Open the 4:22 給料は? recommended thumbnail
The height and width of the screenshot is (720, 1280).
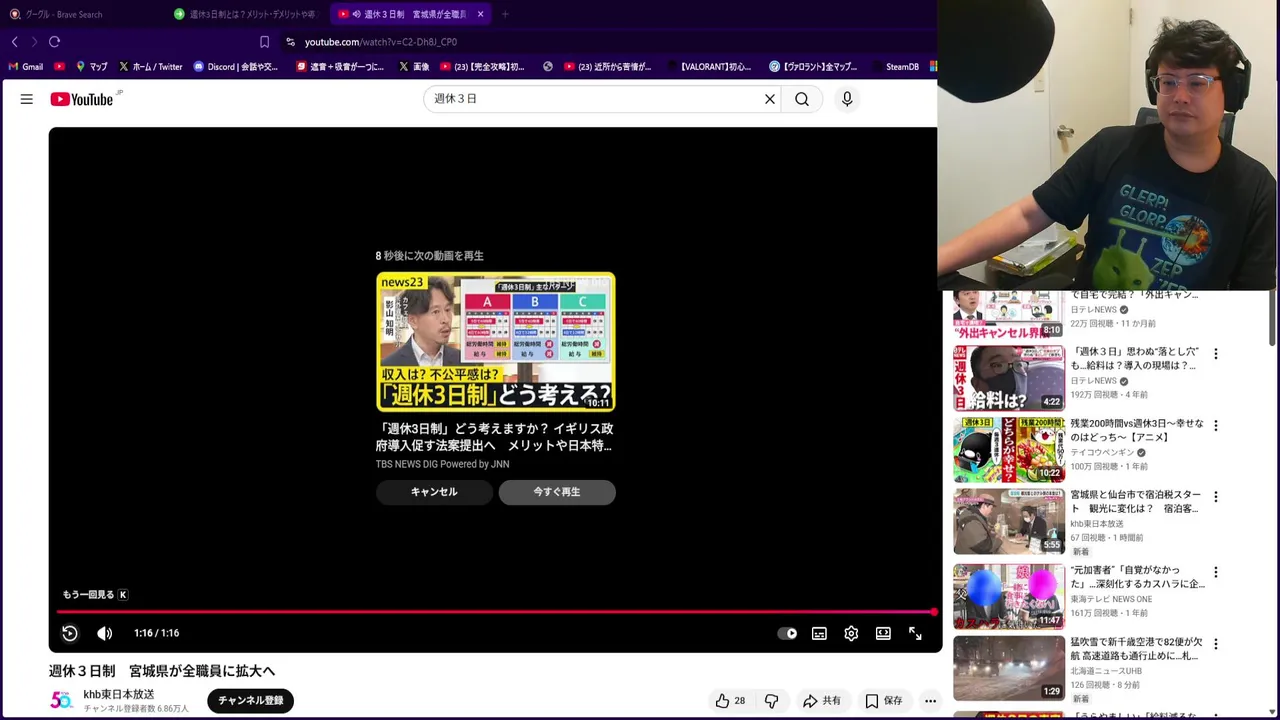point(1009,379)
